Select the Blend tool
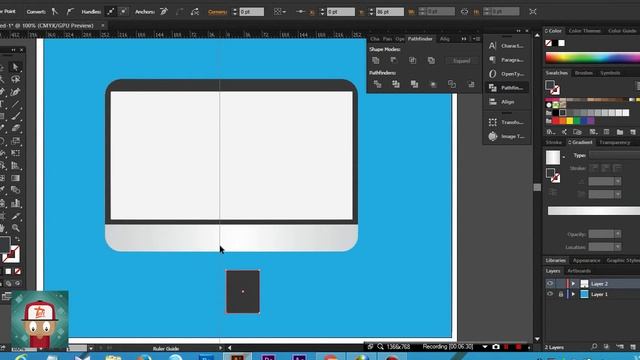This screenshot has width=640, height=360. (x=16, y=190)
